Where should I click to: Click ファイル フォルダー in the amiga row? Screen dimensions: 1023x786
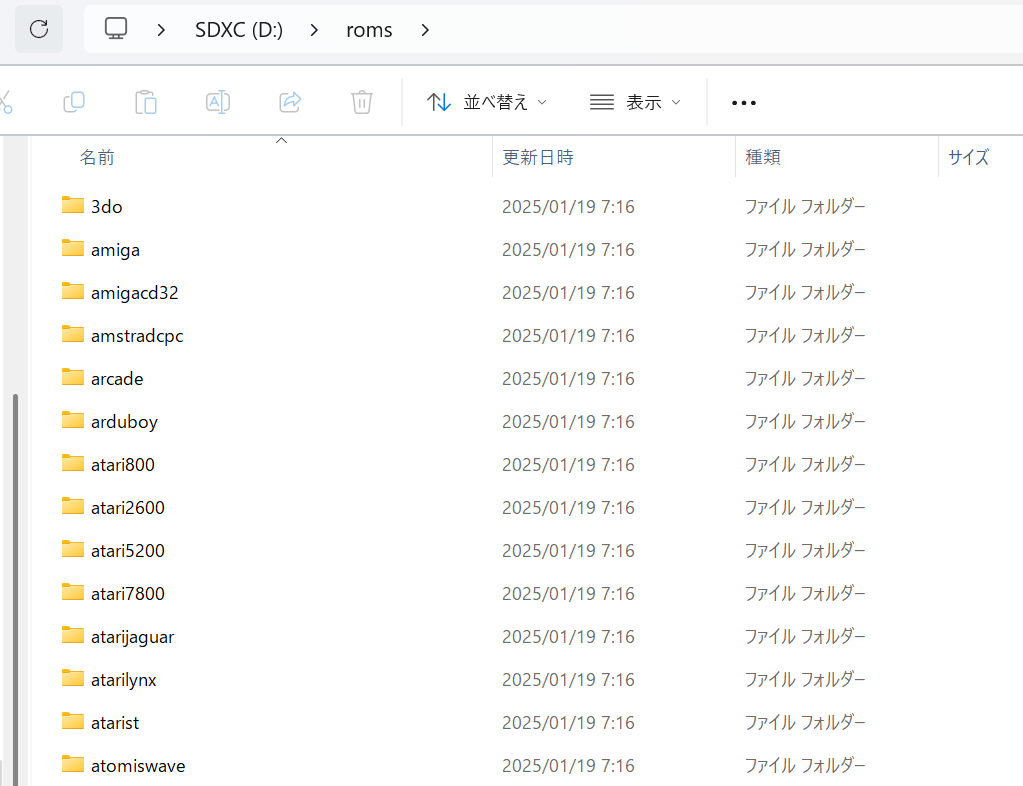805,250
